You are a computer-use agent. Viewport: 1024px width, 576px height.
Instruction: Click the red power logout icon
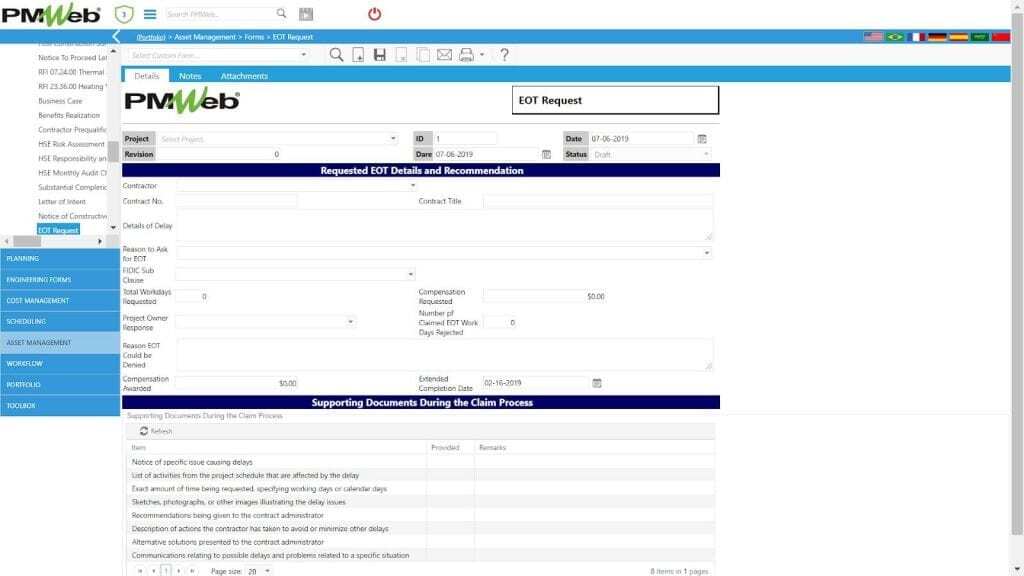coord(375,14)
